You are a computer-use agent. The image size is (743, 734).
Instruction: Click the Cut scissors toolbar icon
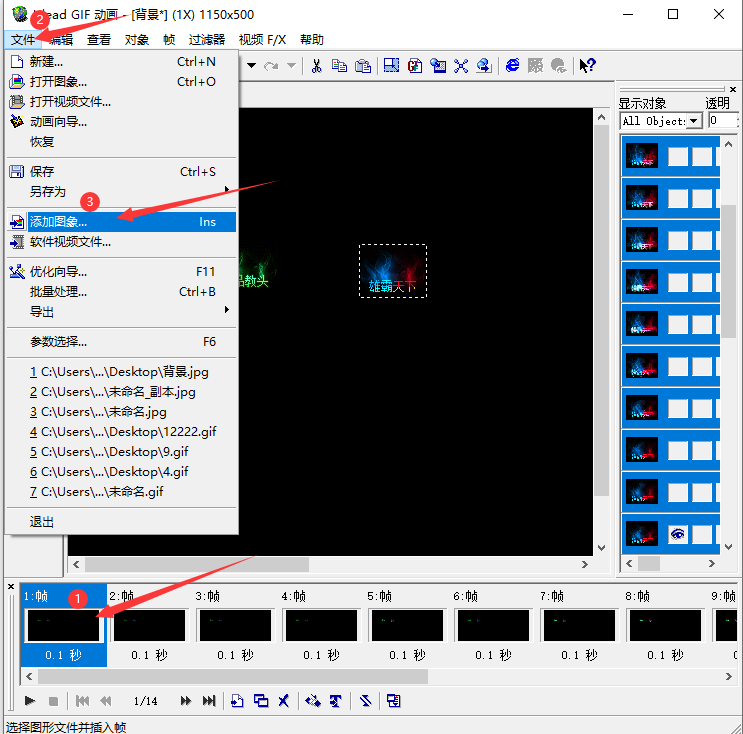click(317, 66)
